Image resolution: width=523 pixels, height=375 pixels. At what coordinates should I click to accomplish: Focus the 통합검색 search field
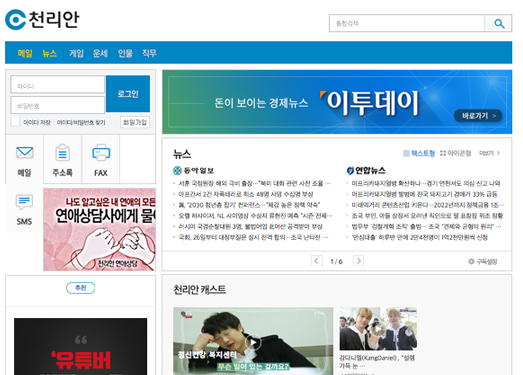pos(407,23)
